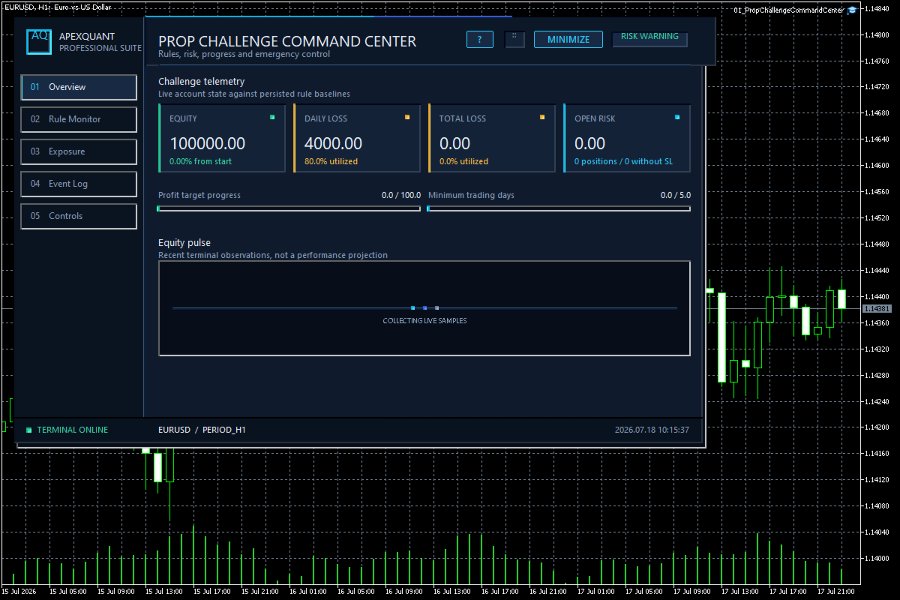Click the 'Equity pulse' heading

(x=184, y=243)
